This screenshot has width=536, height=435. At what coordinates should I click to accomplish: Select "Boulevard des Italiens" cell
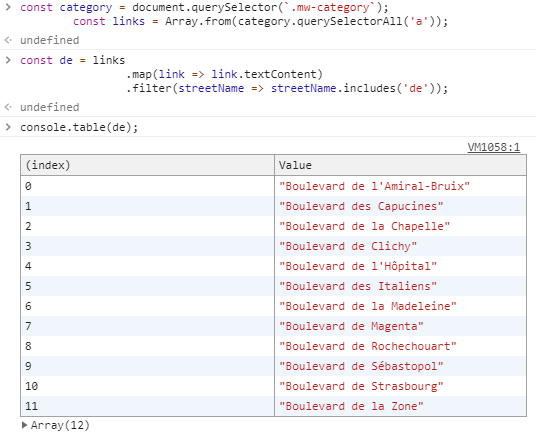(x=400, y=286)
